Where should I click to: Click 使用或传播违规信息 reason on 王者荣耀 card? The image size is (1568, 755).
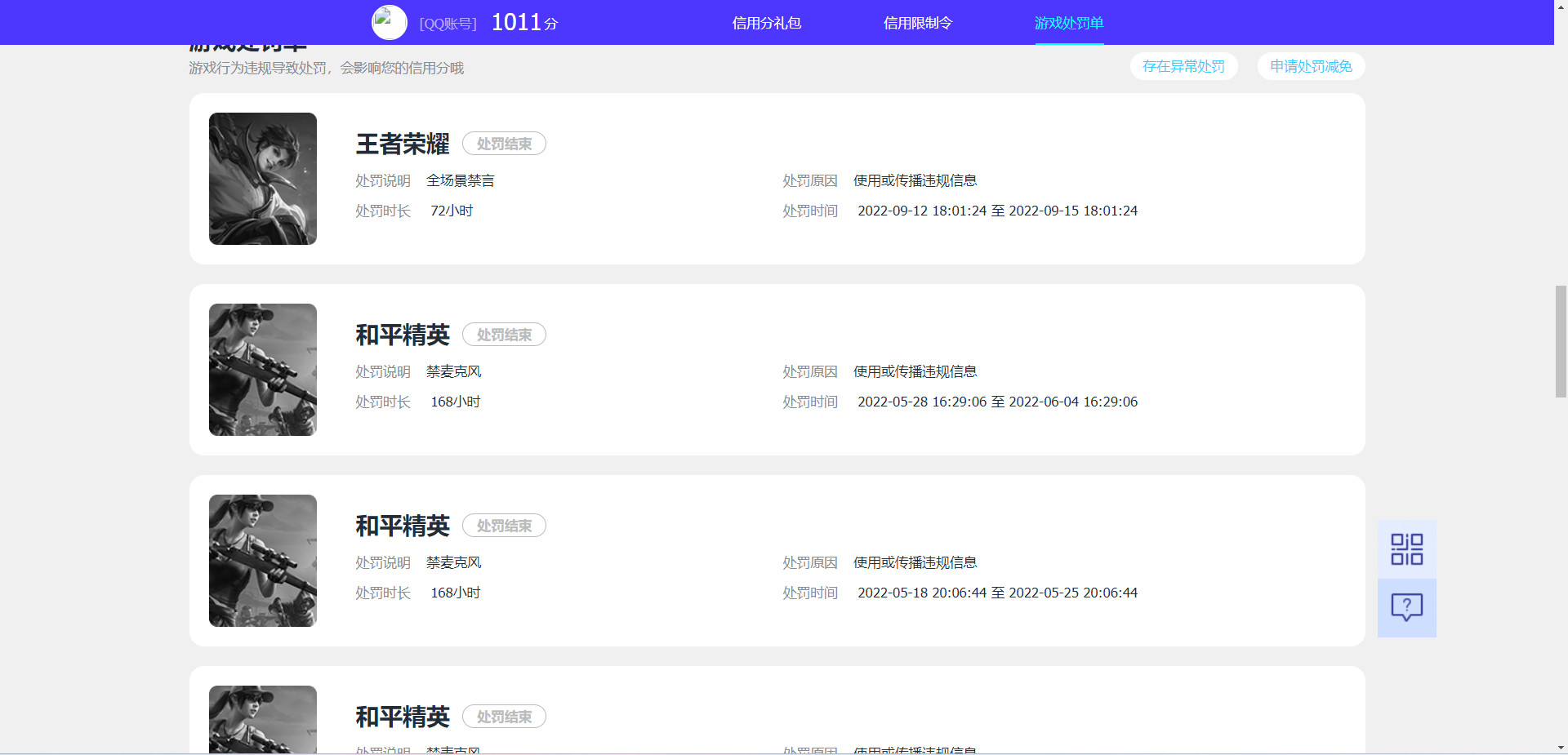(915, 180)
